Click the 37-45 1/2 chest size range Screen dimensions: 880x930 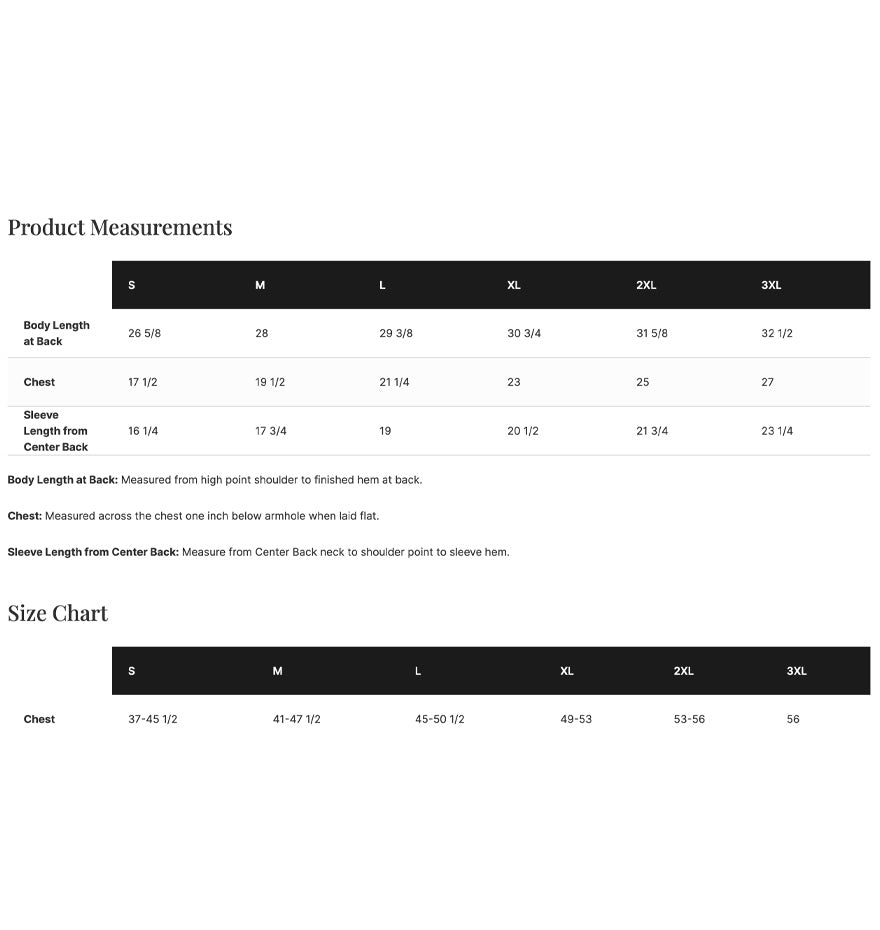point(152,719)
